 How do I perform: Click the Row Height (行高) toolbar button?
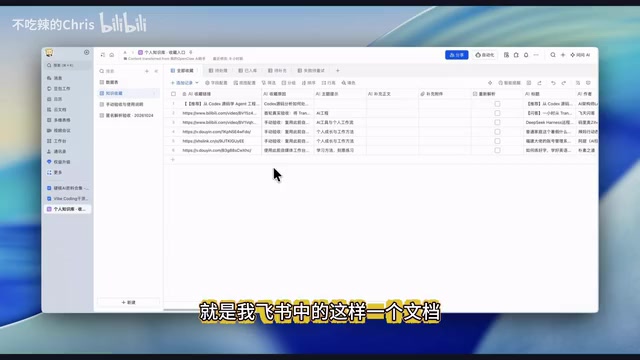pos(328,83)
